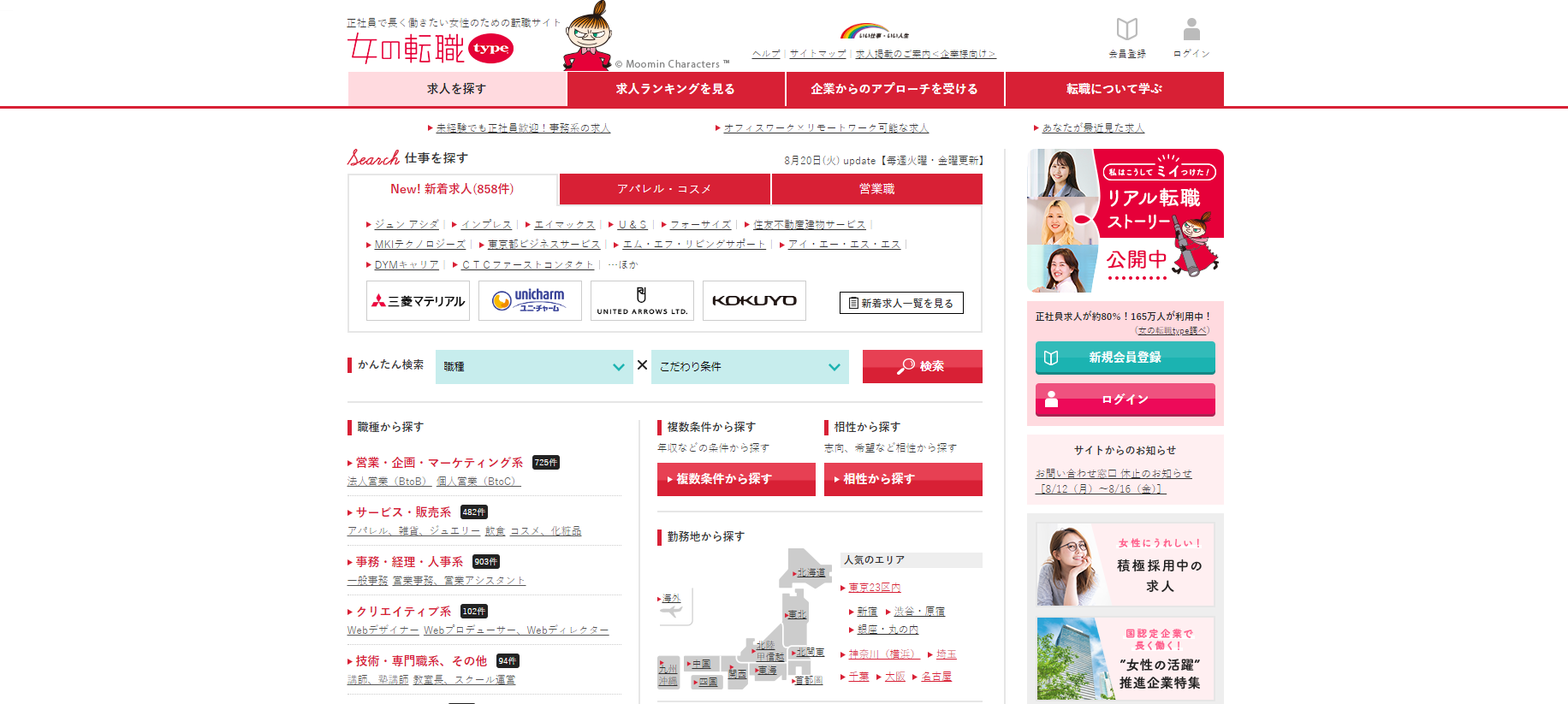The image size is (1568, 704).
Task: Click the 新着求人一覧を見る button
Action: click(901, 303)
